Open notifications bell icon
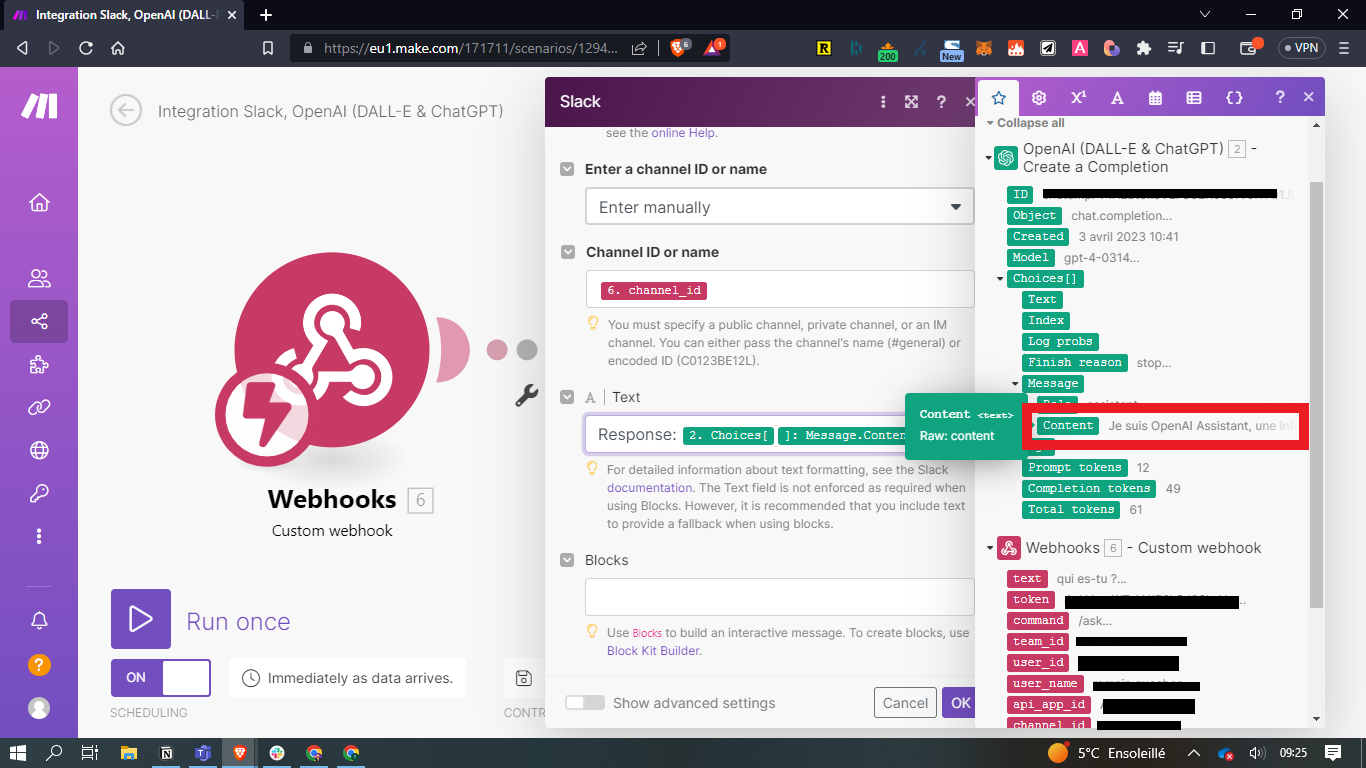This screenshot has width=1366, height=768. [39, 621]
